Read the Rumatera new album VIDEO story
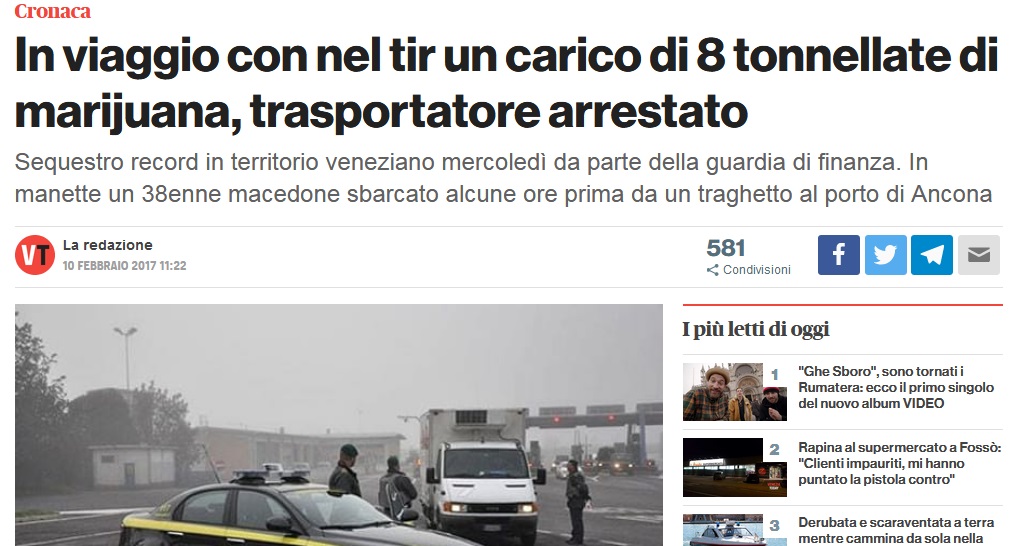Viewport: 1019px width, 546px height. pos(896,387)
